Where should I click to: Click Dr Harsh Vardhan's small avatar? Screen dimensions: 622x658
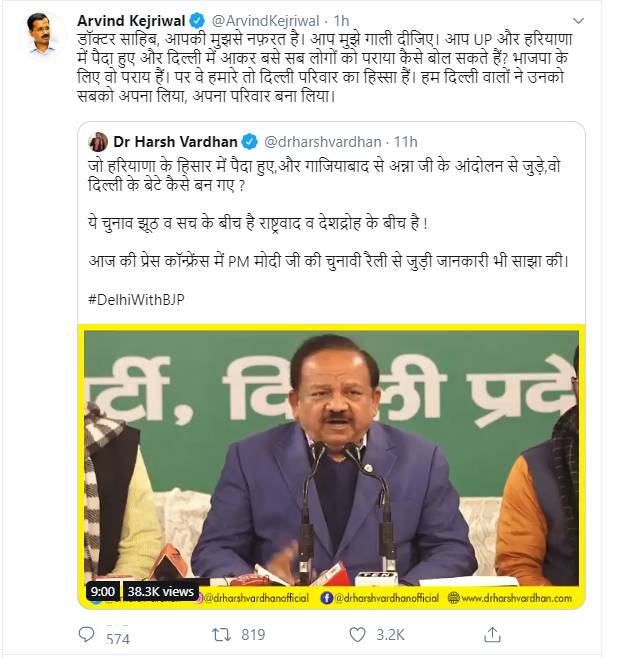[x=98, y=142]
